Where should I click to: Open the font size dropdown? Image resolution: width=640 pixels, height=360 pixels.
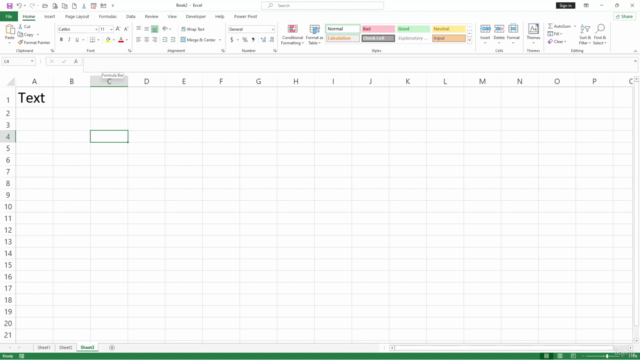pos(111,29)
